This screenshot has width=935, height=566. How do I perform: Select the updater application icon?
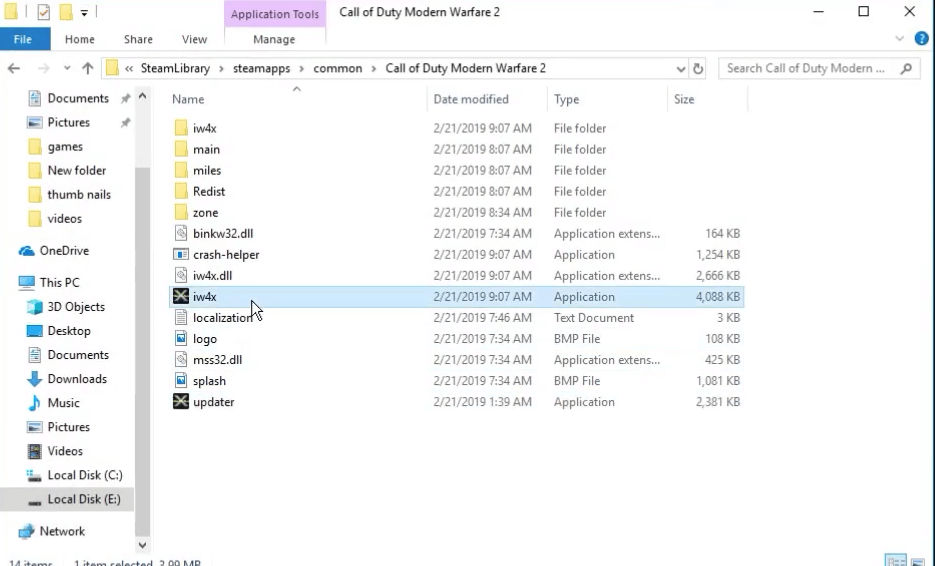click(181, 401)
